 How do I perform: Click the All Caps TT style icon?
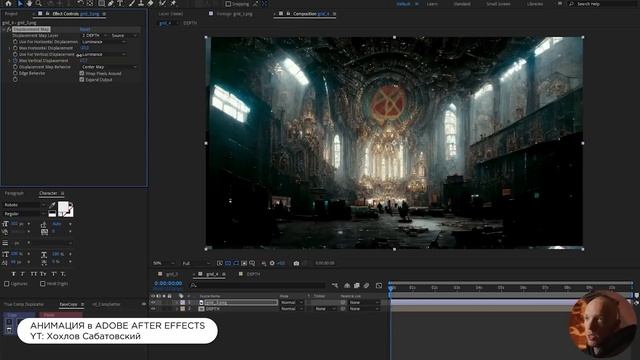[34, 274]
